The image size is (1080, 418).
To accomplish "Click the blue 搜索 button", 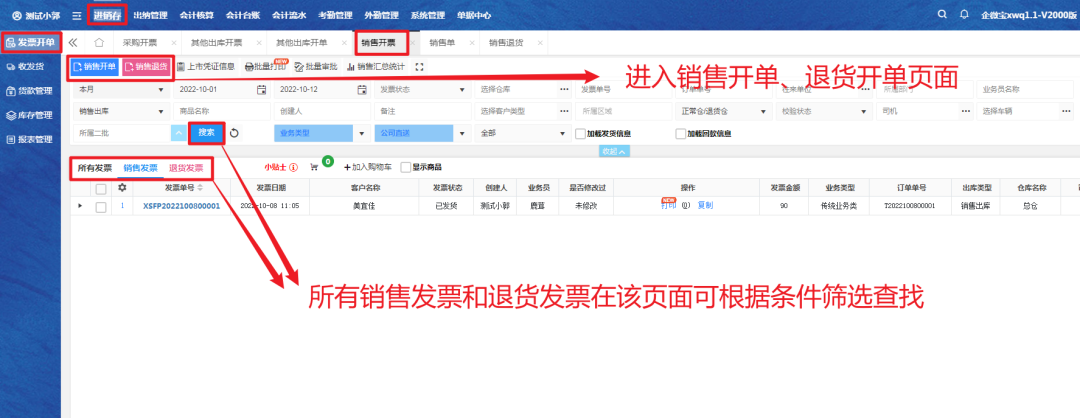I will (206, 132).
